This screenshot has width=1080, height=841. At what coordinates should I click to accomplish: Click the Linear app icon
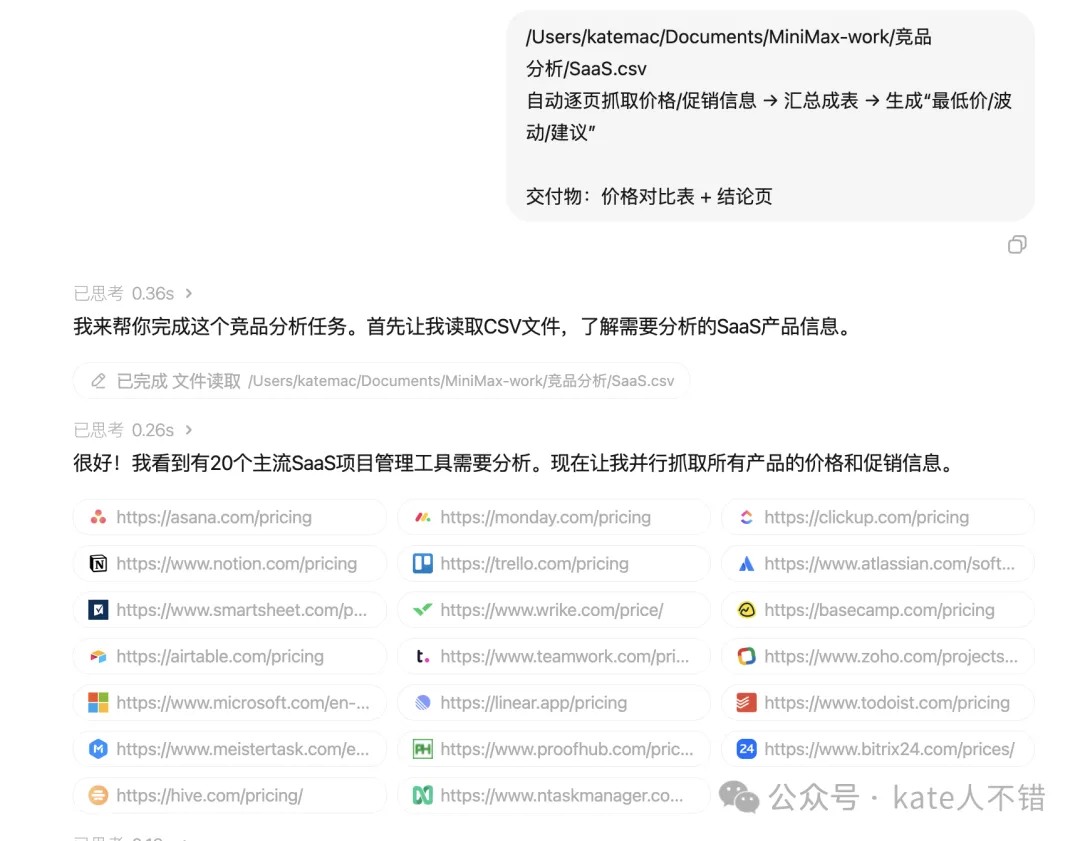coord(424,702)
